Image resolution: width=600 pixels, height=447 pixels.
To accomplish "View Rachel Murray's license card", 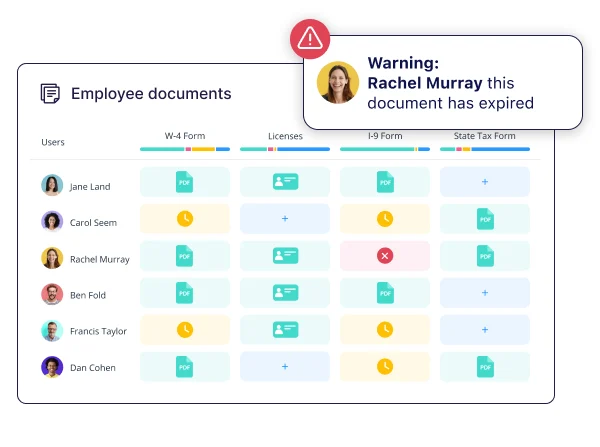I will coord(285,256).
